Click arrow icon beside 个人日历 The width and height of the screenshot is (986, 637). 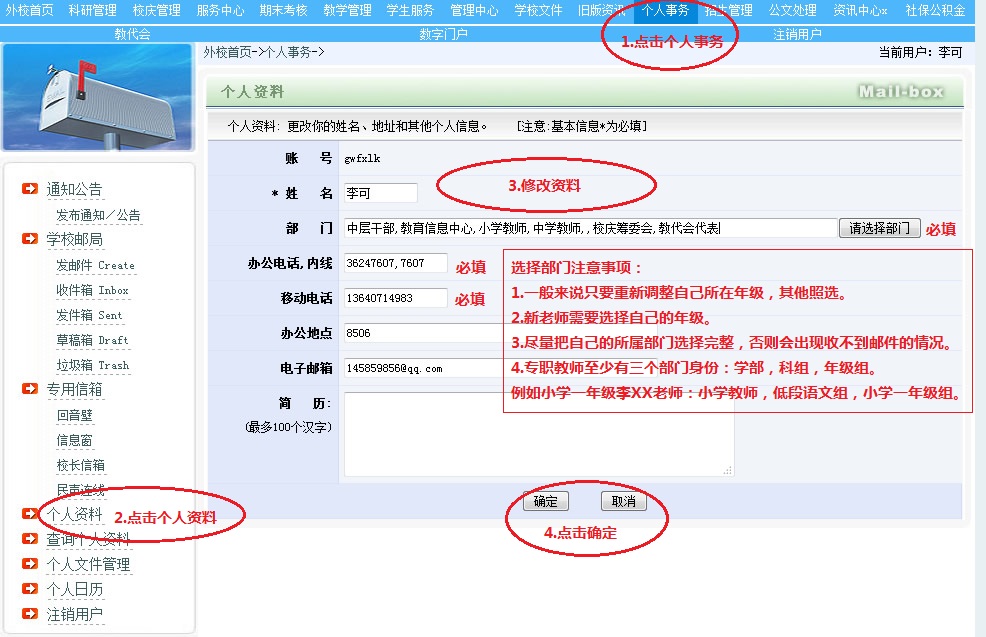tap(30, 589)
